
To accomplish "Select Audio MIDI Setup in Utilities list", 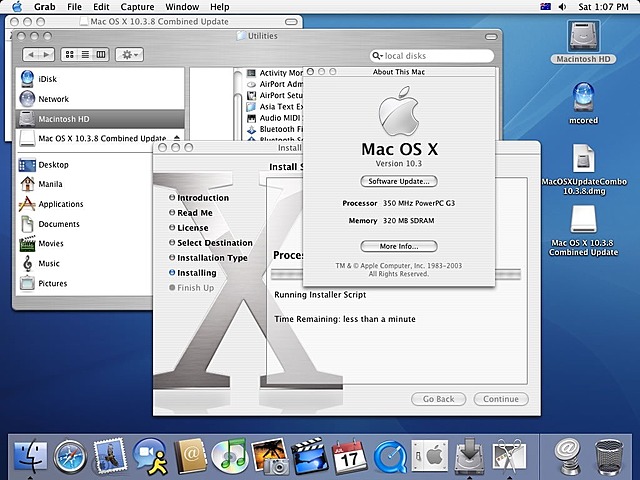I will pos(274,118).
